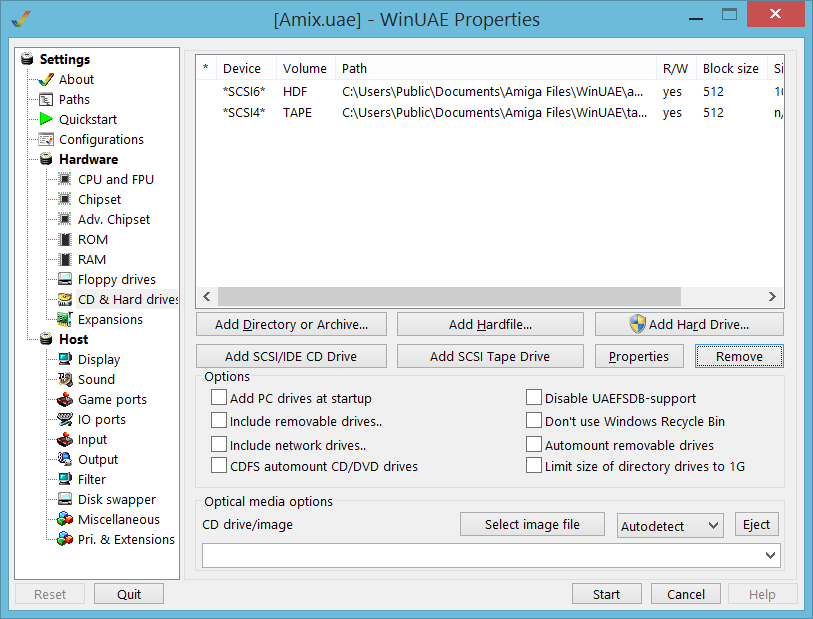Check Don't use Windows Recycle Bin
Viewport: 813px width, 619px height.
pos(534,420)
